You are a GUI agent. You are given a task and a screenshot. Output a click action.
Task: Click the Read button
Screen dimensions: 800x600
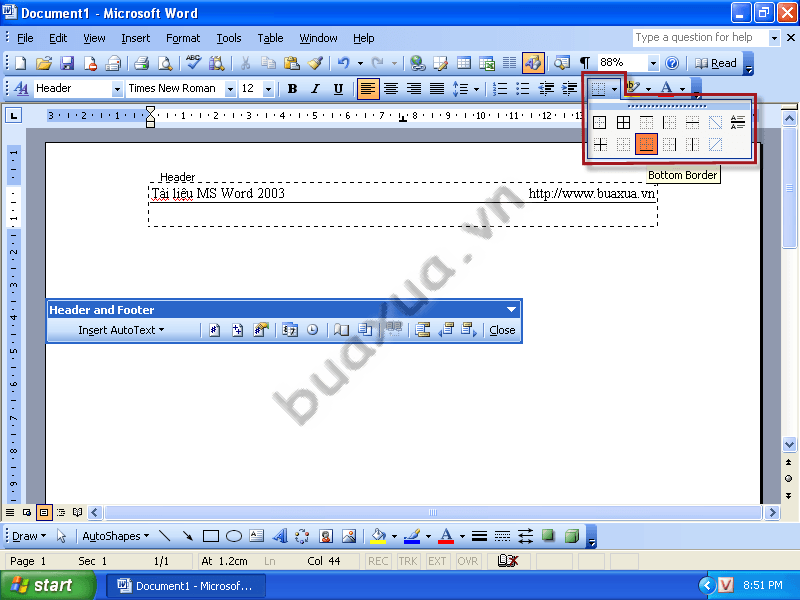(716, 63)
